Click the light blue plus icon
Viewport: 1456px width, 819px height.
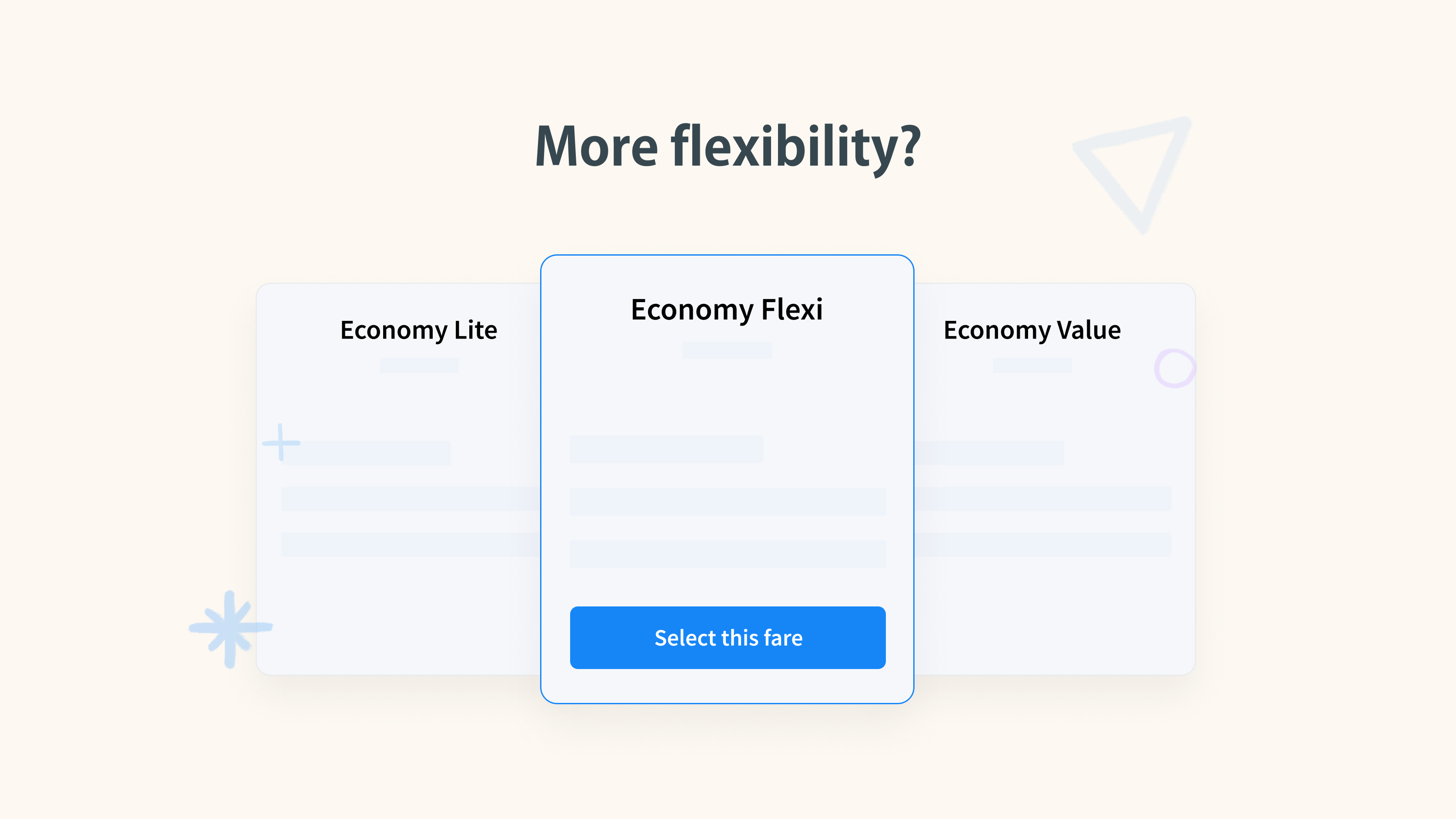tap(281, 442)
